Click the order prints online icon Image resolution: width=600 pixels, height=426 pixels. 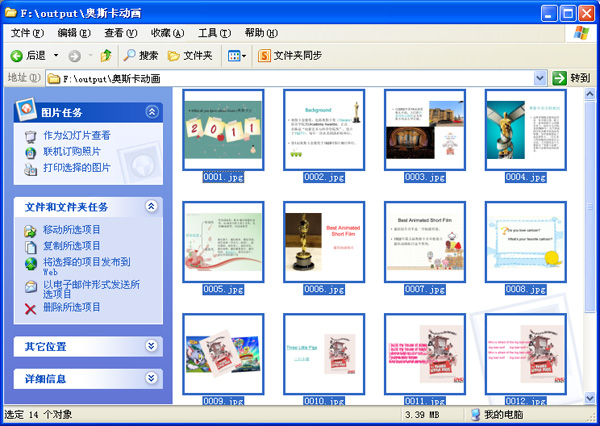[x=30, y=153]
